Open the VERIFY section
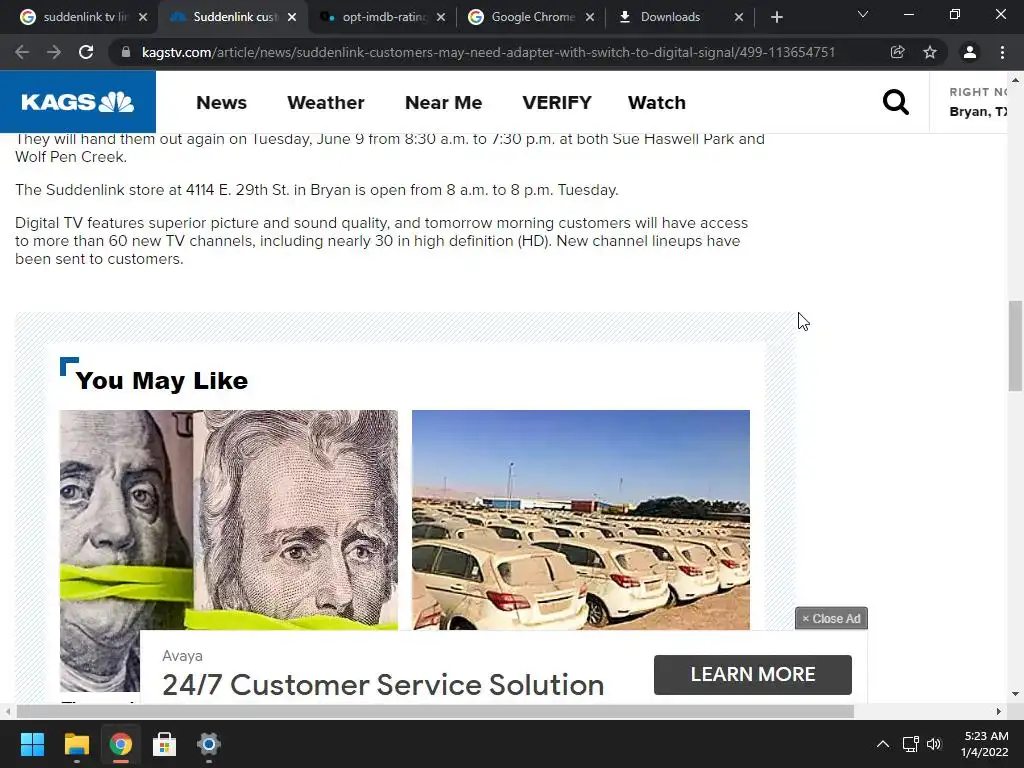 click(557, 103)
